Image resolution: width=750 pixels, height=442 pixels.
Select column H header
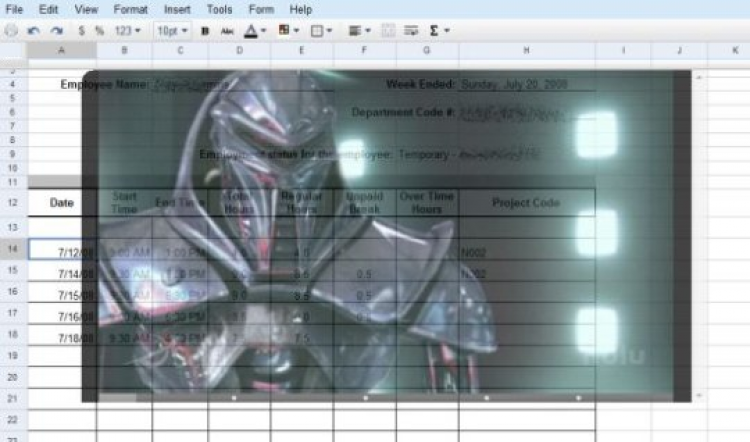coord(526,50)
